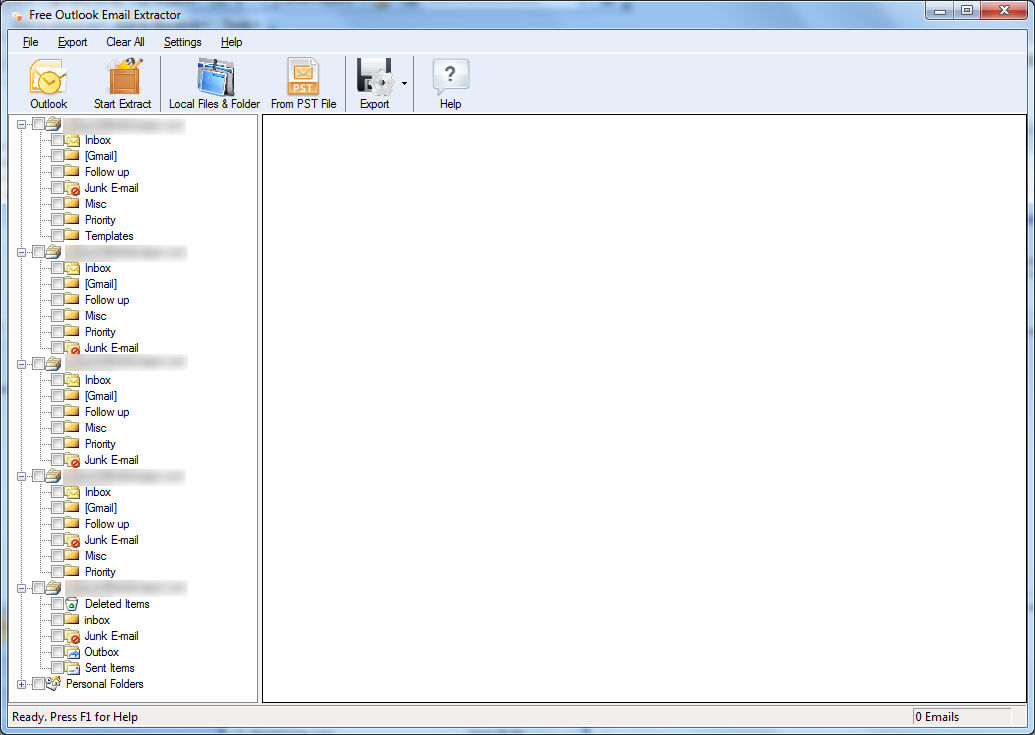The image size is (1035, 735).
Task: Select the lowercase inbox label
Action: tap(97, 620)
